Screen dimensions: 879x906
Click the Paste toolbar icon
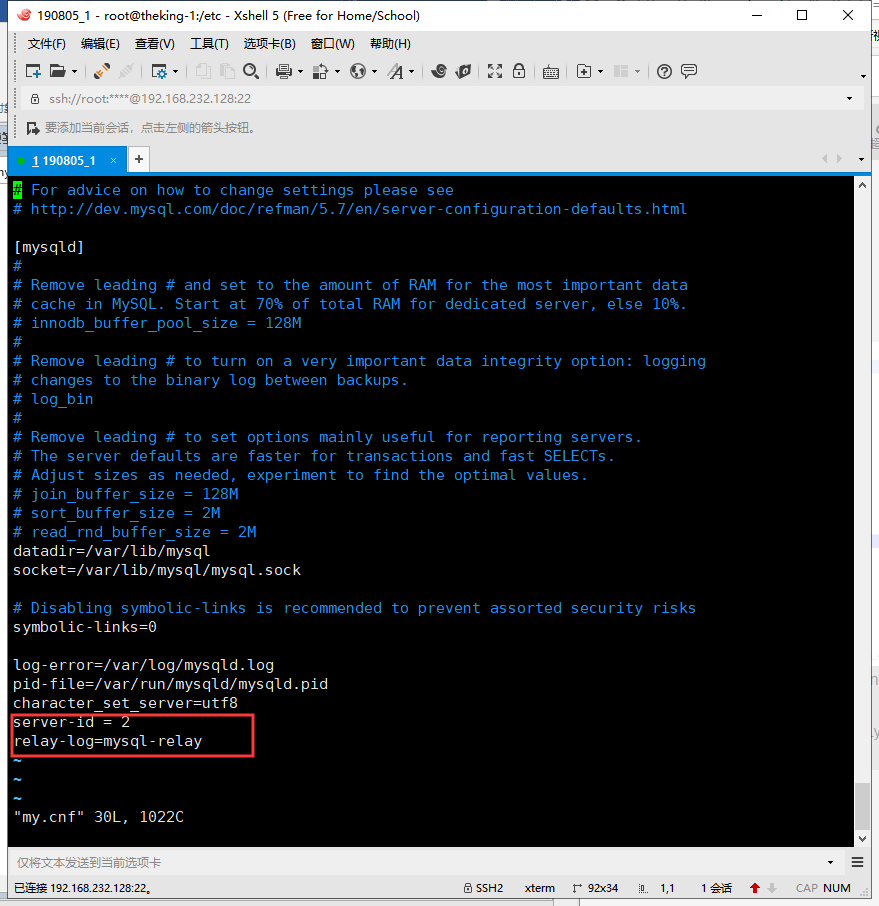pos(227,71)
